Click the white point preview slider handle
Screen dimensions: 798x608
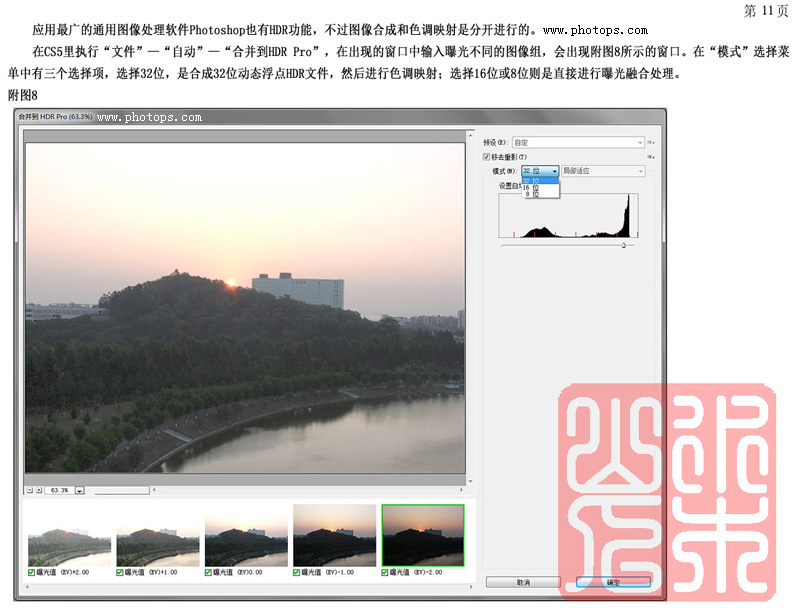[x=623, y=246]
